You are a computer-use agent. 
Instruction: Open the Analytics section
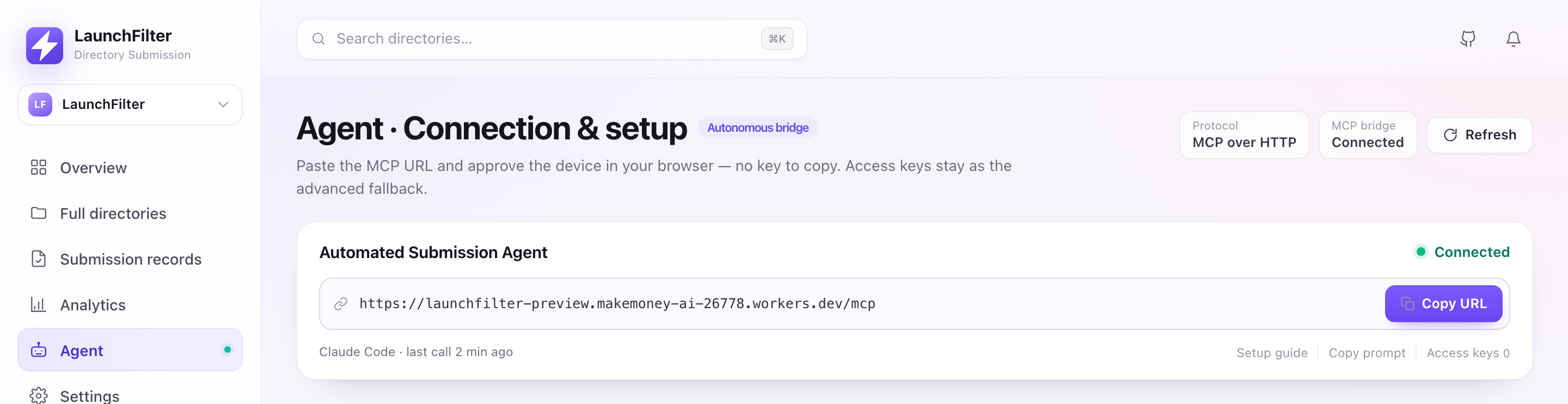tap(130, 304)
